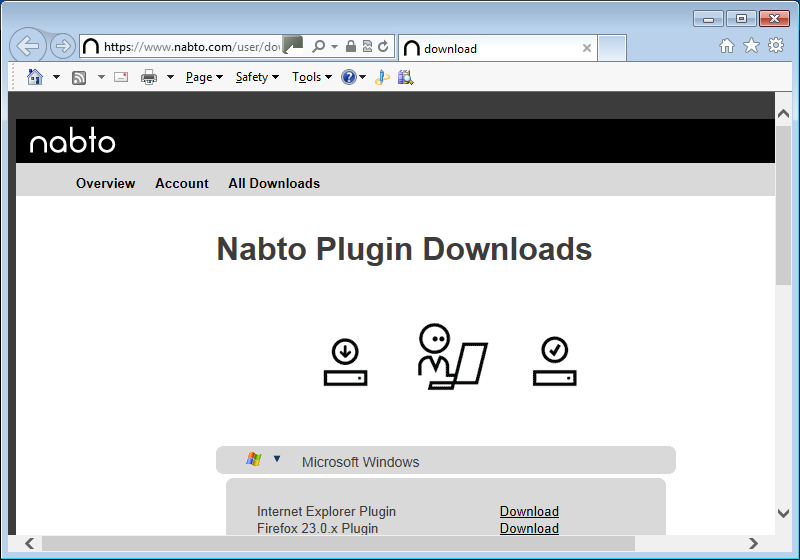The image size is (800, 560).
Task: Open the Page menu
Action: (204, 77)
